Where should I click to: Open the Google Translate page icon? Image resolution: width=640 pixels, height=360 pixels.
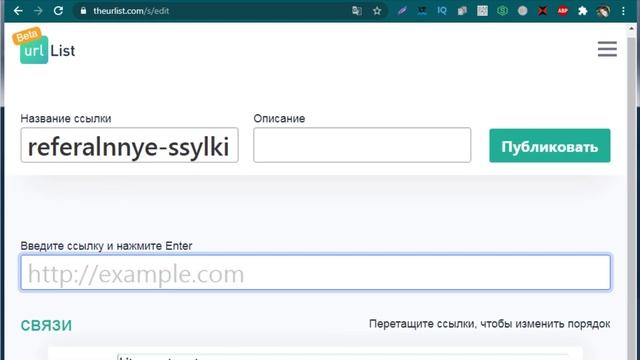357,11
